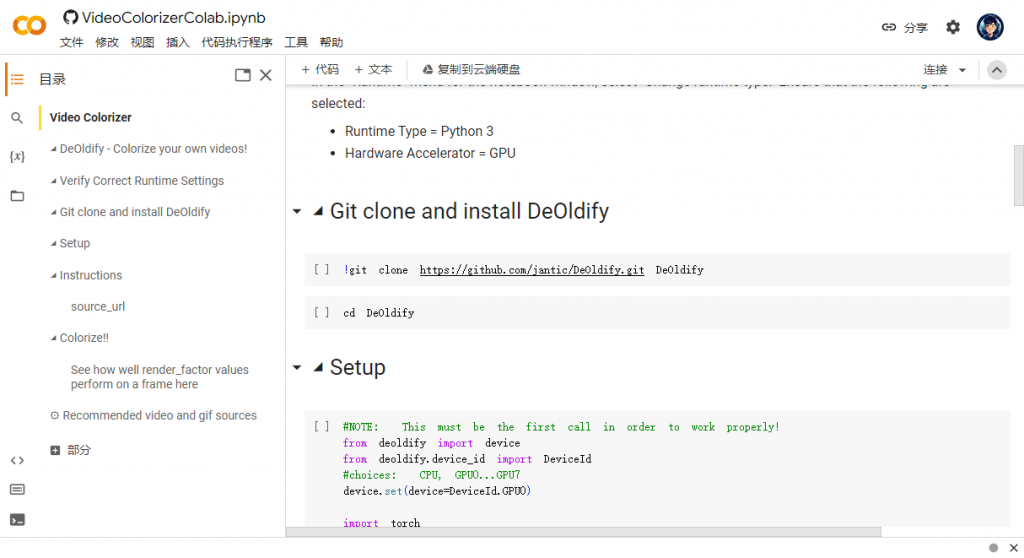The width and height of the screenshot is (1024, 558).
Task: Open the code snippets icon
Action: click(17, 461)
